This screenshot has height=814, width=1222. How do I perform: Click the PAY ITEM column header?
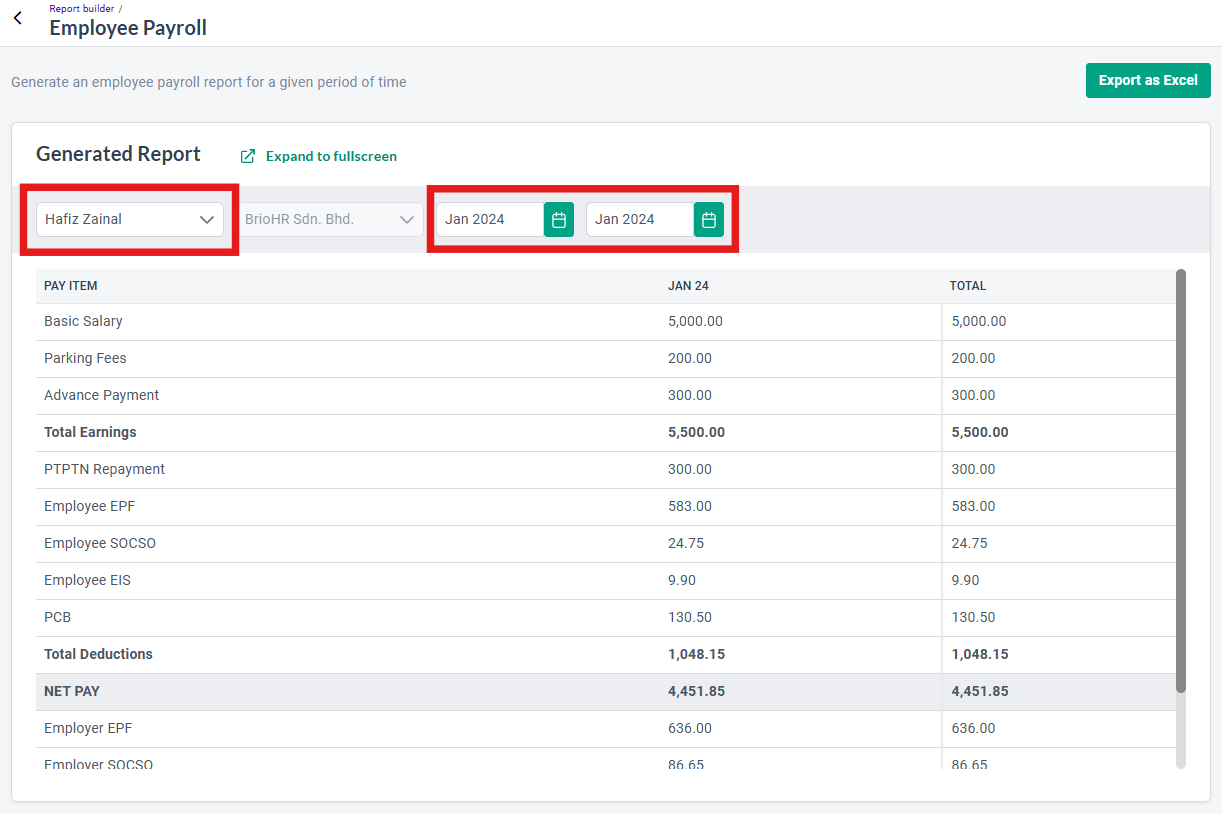[68, 285]
